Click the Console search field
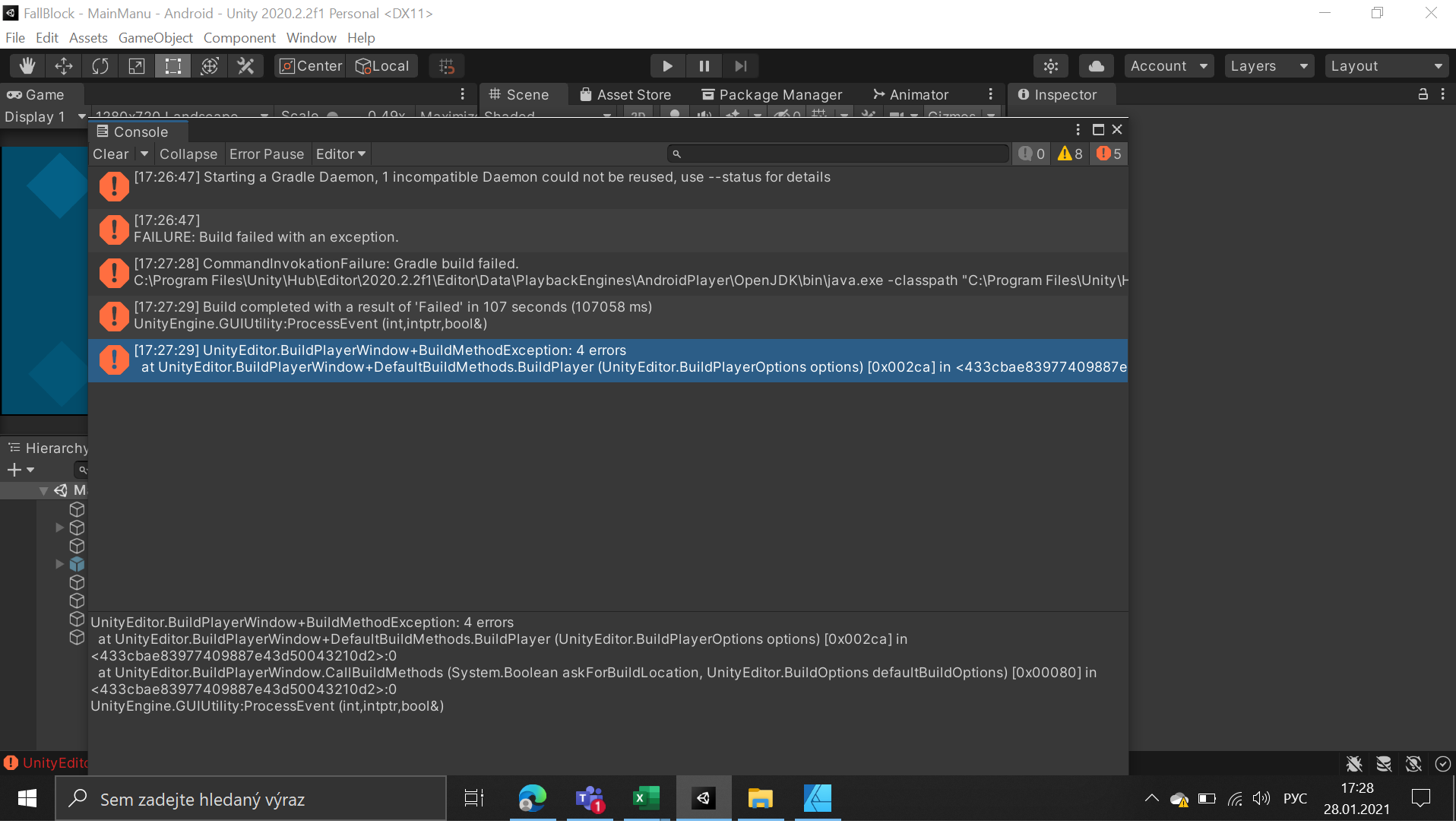Screen dimensions: 1456x827 pos(838,154)
